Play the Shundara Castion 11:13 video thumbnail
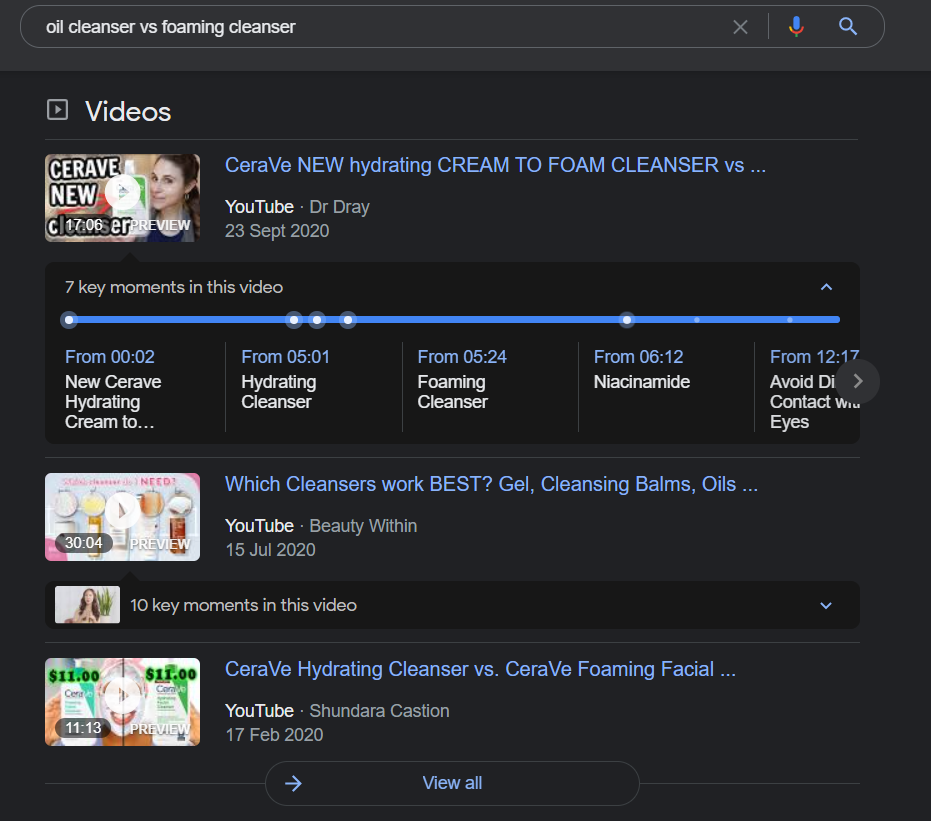 [x=122, y=702]
